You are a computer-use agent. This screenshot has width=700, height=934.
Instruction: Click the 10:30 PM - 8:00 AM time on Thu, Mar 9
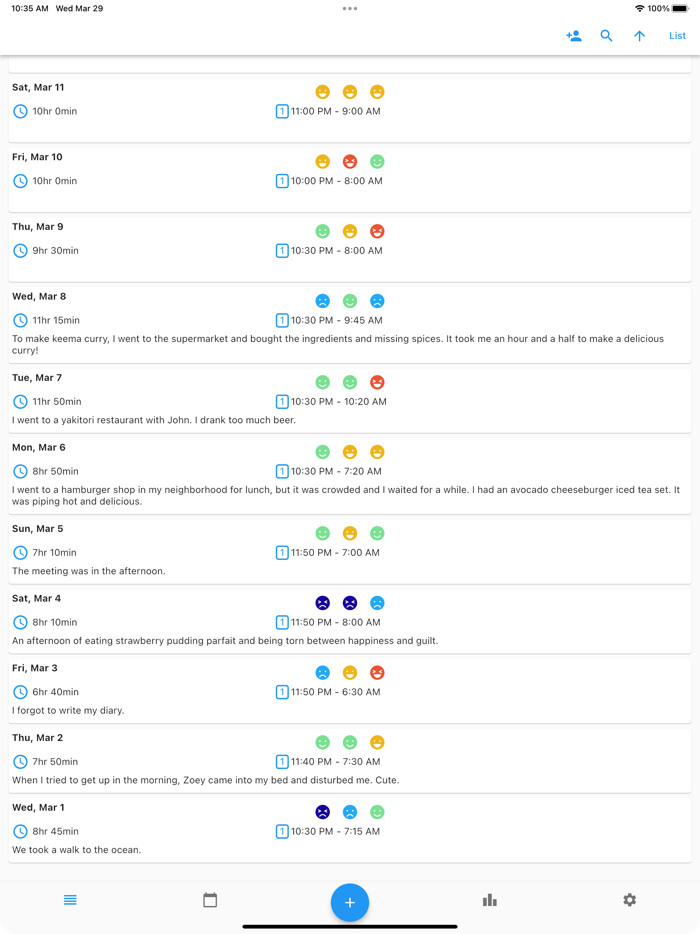click(336, 251)
